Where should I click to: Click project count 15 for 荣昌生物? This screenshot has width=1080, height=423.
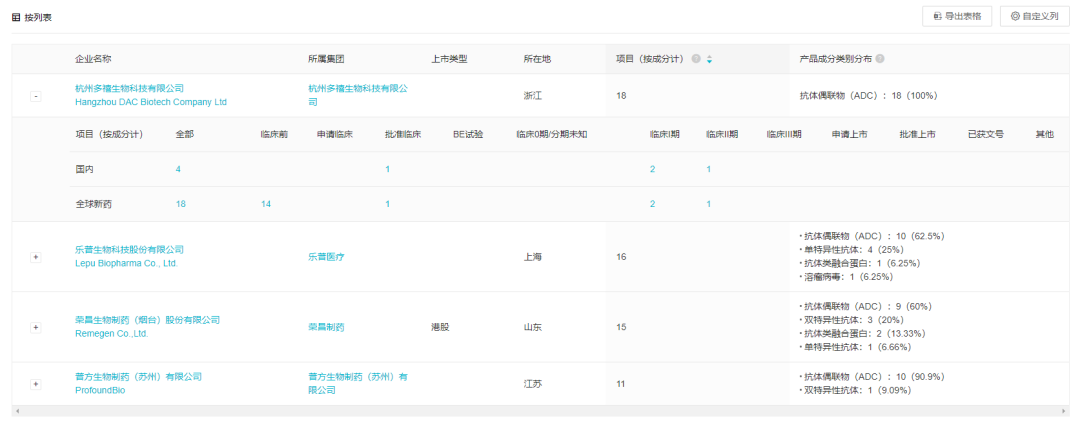click(621, 327)
